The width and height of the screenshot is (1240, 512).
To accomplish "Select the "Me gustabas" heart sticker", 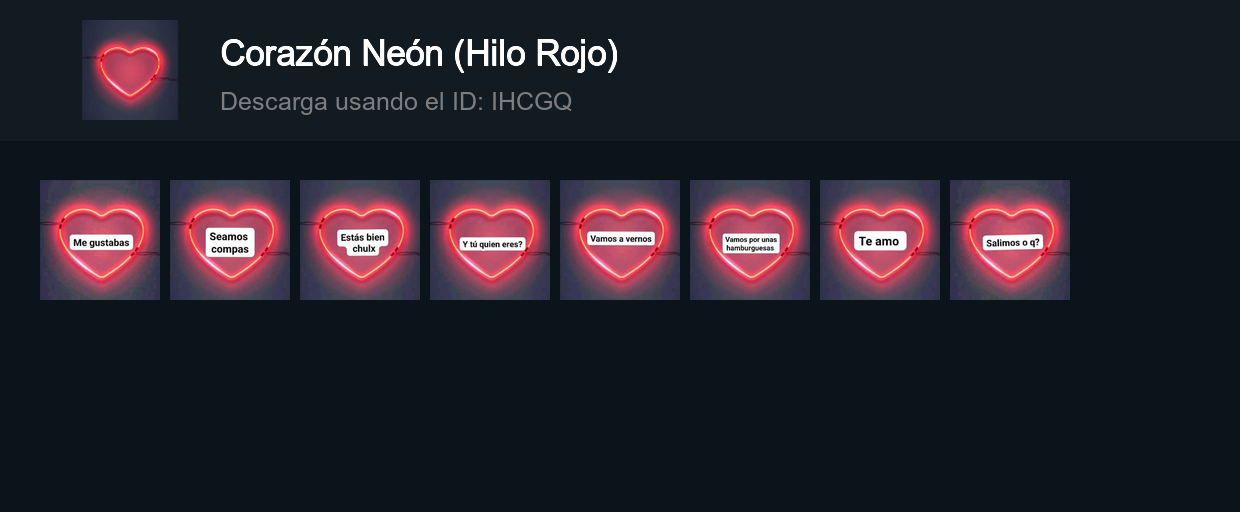I will [x=100, y=240].
